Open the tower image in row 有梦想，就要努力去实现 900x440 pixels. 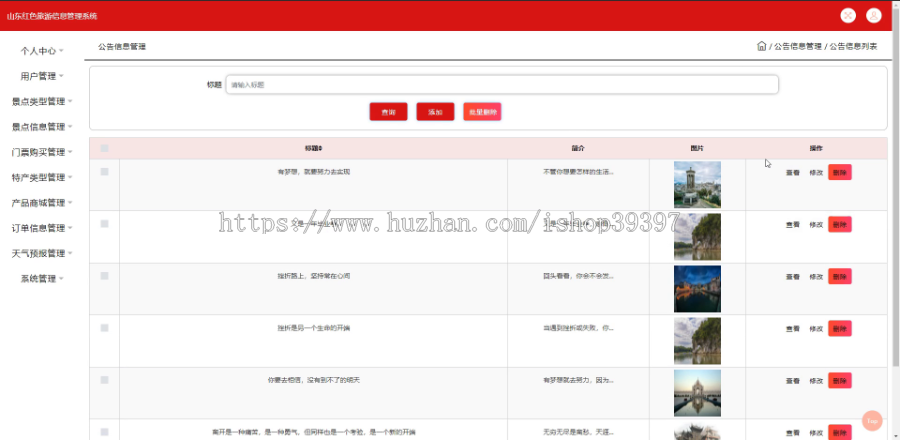pos(697,184)
